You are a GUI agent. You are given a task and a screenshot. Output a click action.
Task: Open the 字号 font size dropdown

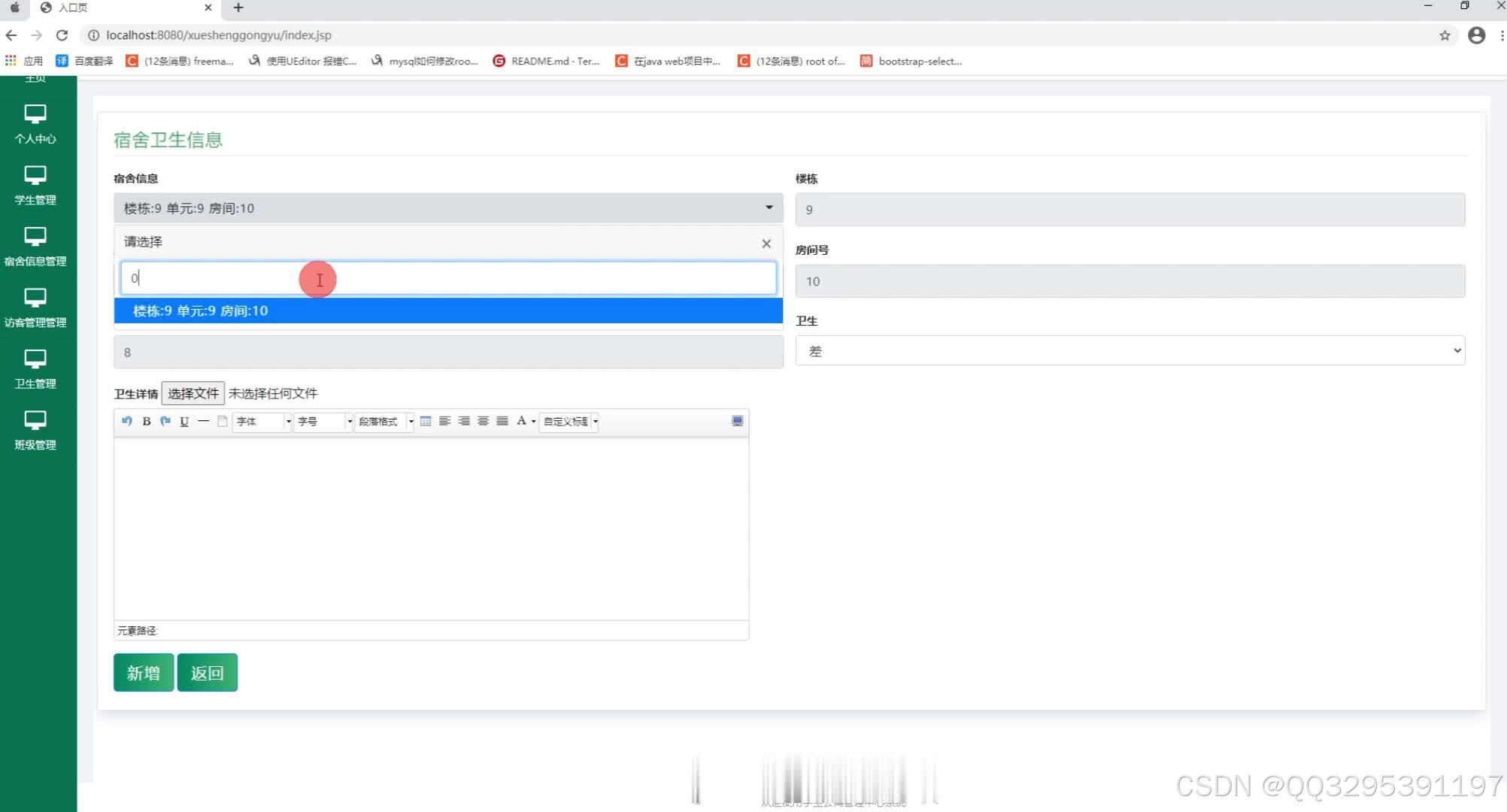(323, 421)
